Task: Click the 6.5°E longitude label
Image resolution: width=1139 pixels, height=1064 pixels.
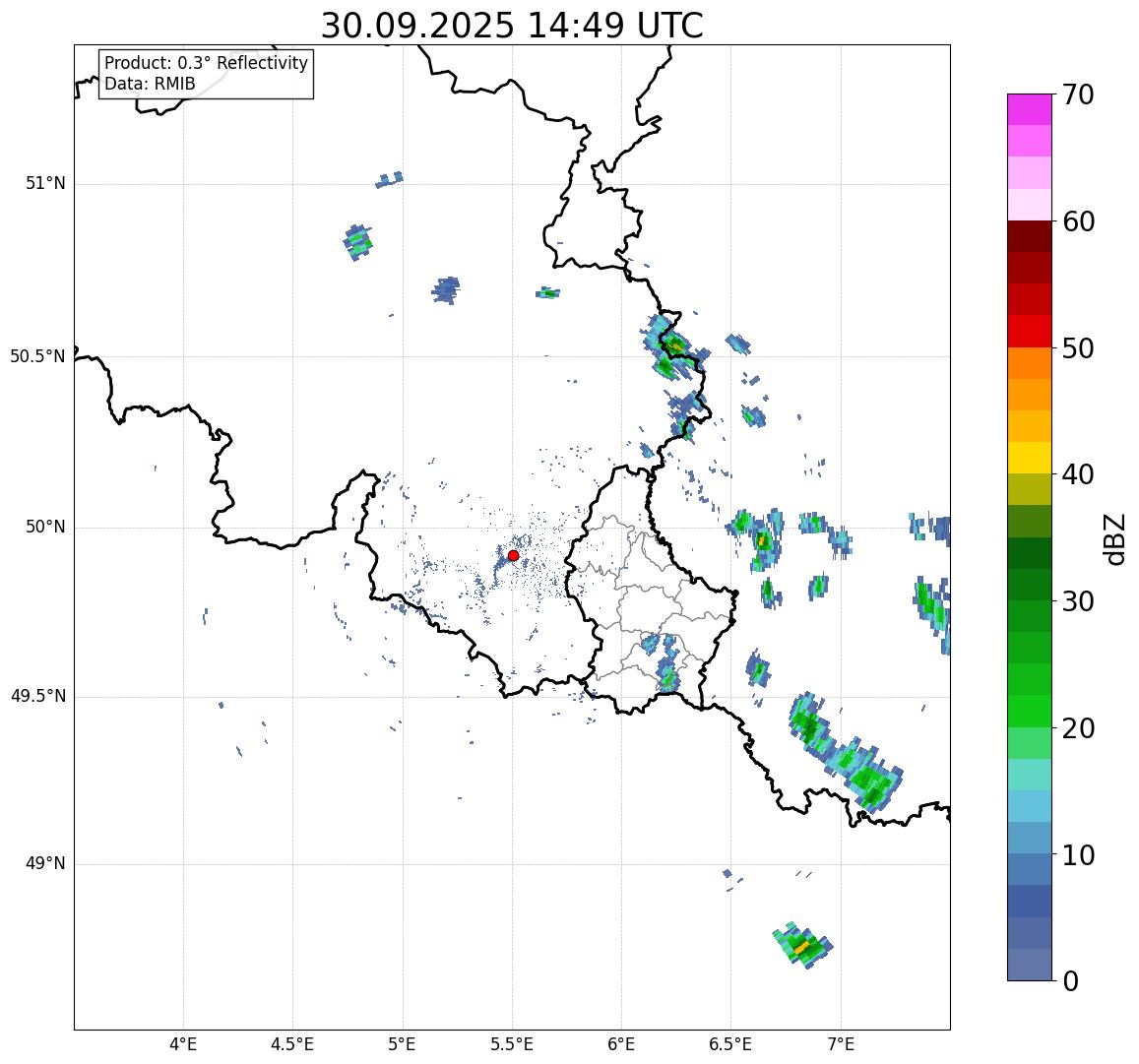Action: (730, 1044)
